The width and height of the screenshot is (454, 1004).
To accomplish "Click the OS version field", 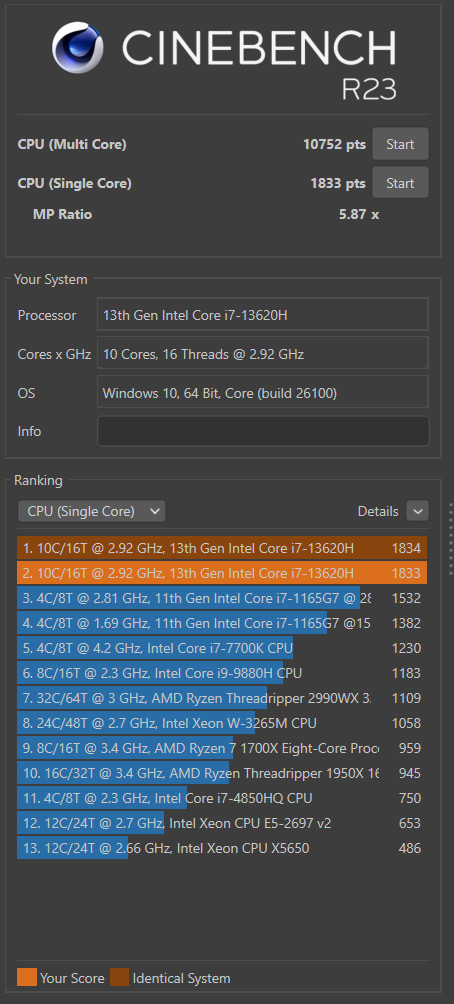I will click(263, 392).
